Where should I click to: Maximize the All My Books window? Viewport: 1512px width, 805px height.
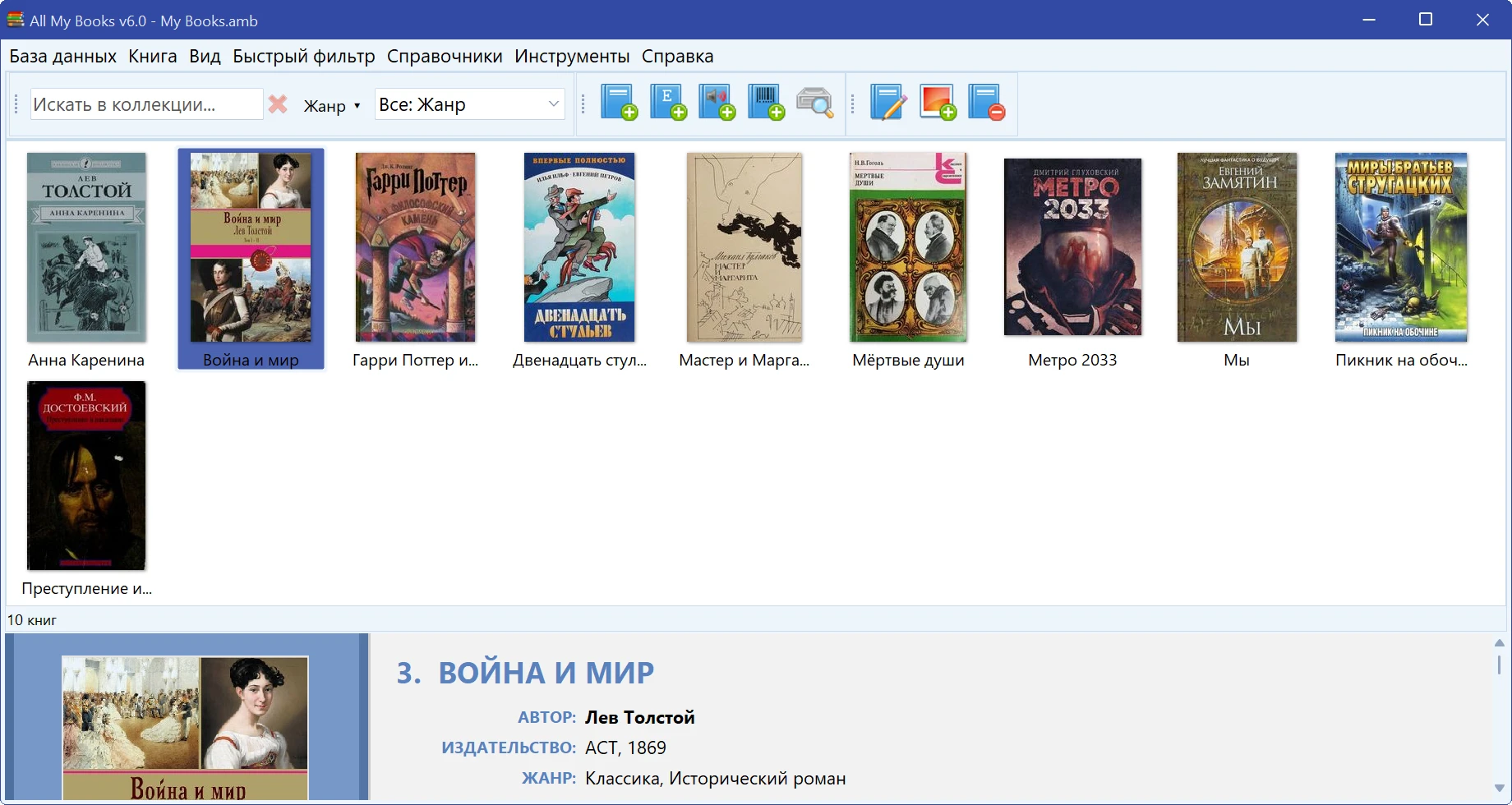coord(1426,20)
